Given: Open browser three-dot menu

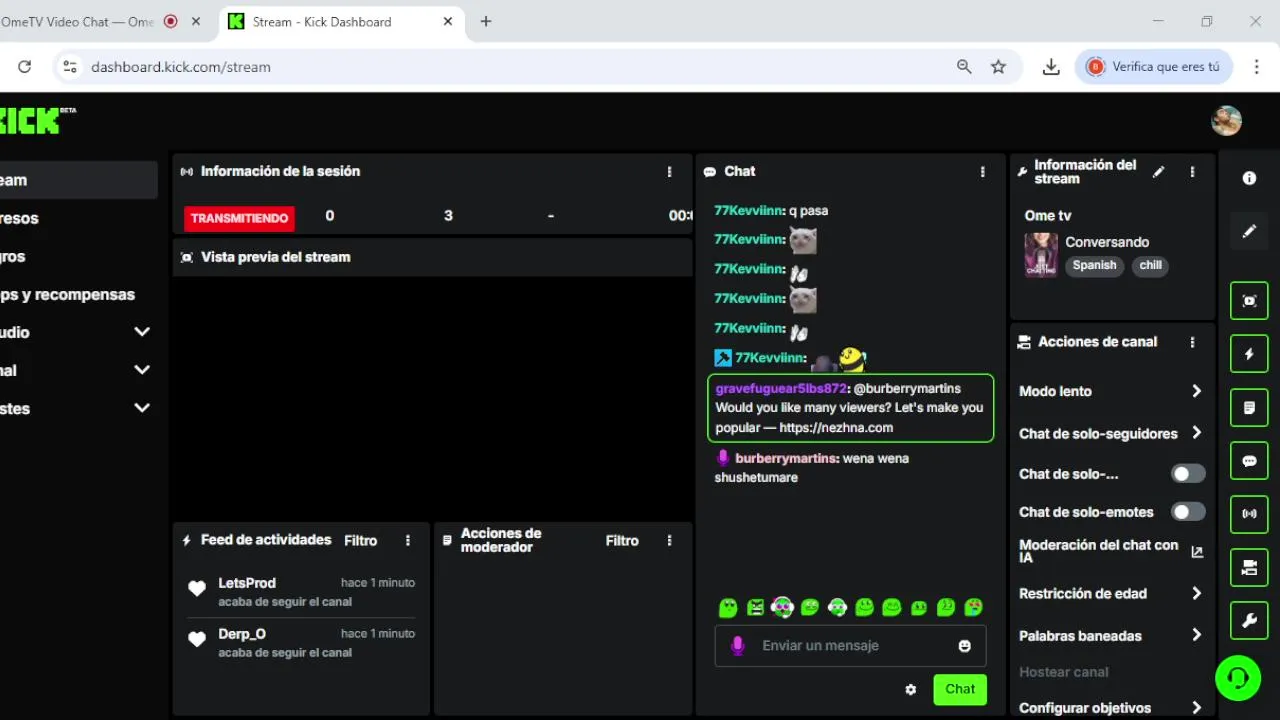Looking at the screenshot, I should (x=1257, y=67).
